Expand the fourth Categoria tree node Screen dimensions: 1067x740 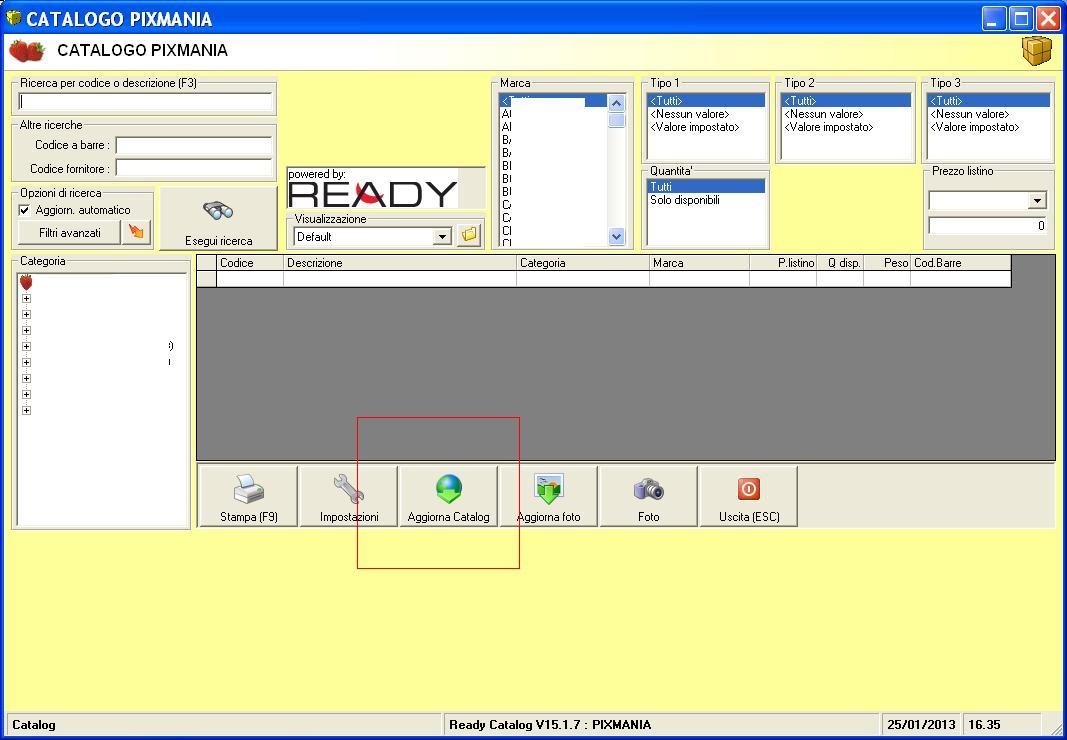tap(27, 346)
